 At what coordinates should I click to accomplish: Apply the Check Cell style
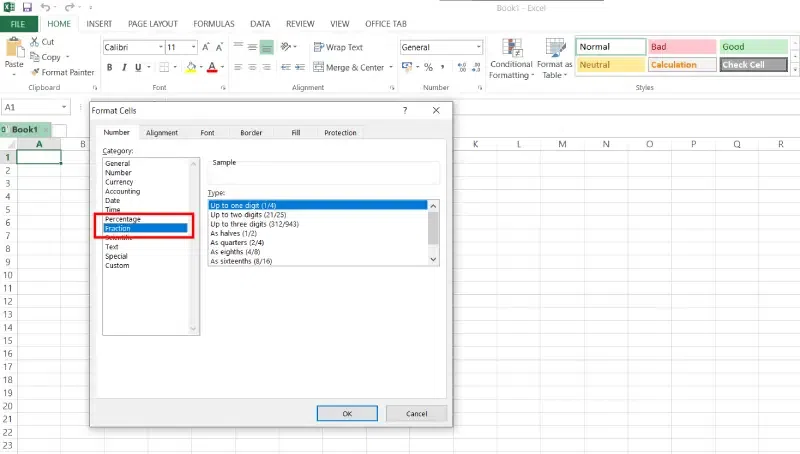754,65
